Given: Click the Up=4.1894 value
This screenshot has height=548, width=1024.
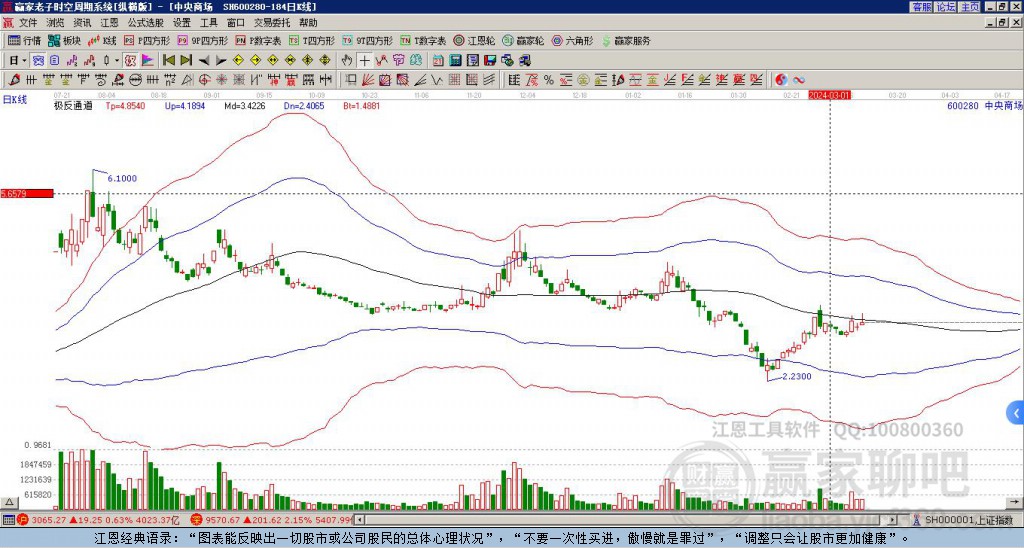Looking at the screenshot, I should pos(185,106).
